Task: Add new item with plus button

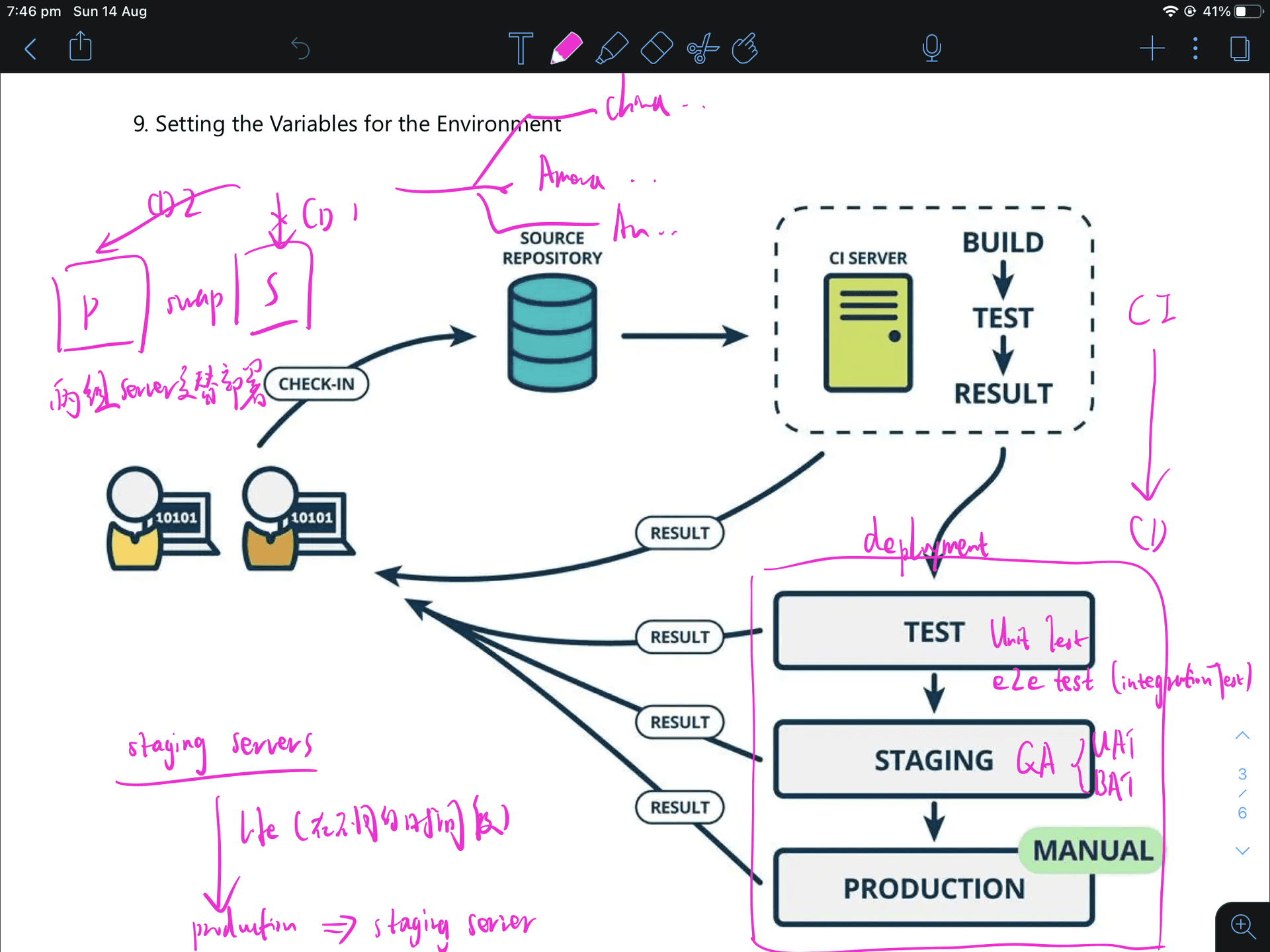Action: coord(1152,48)
